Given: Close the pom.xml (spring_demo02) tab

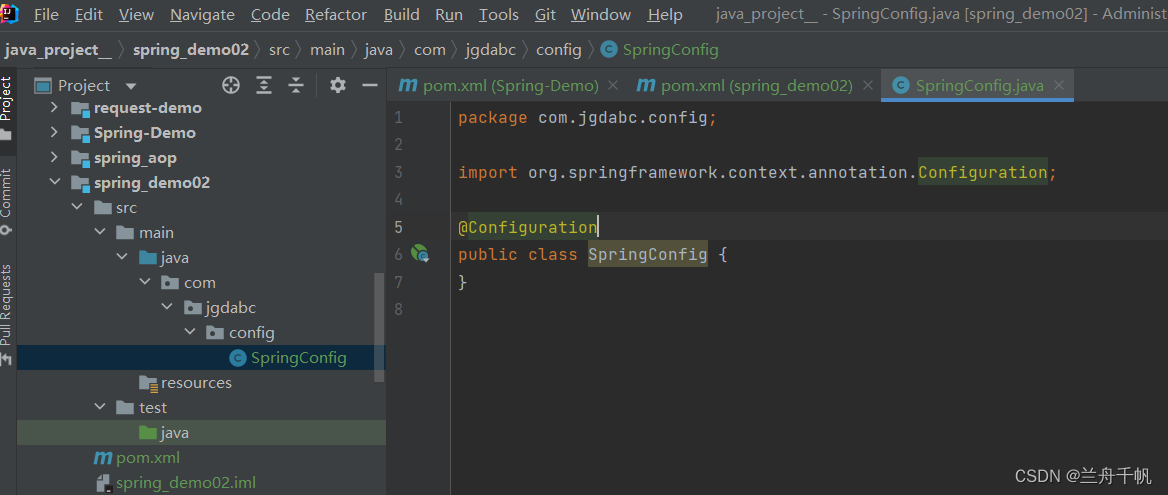Looking at the screenshot, I should tap(866, 86).
